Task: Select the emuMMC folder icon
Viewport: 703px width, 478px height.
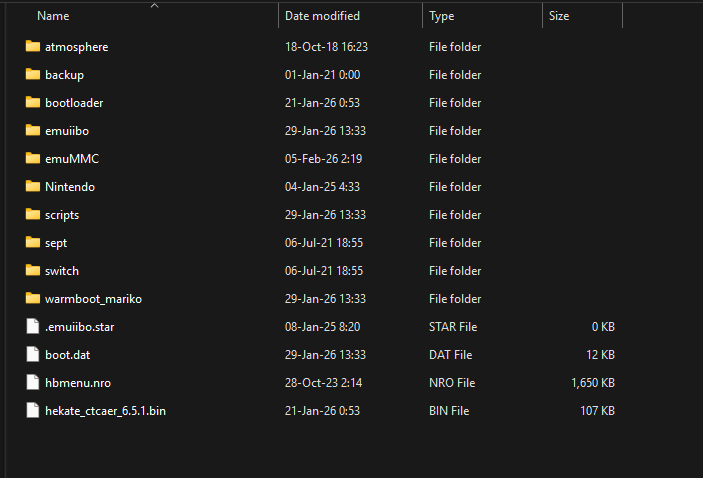Action: pyautogui.click(x=33, y=158)
